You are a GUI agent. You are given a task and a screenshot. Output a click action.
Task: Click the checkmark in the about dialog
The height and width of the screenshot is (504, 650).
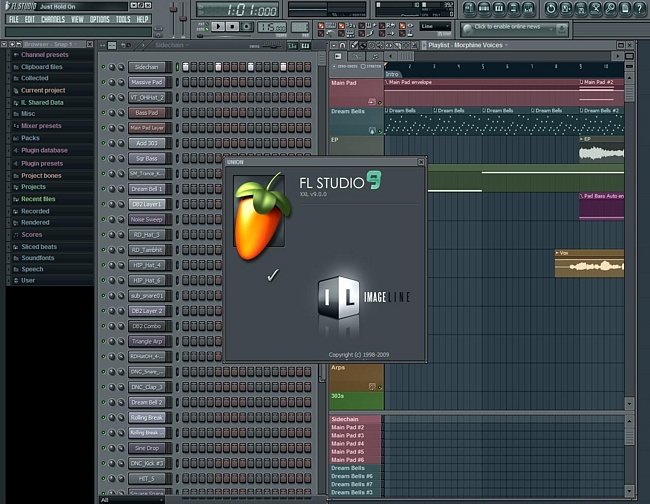pos(273,275)
